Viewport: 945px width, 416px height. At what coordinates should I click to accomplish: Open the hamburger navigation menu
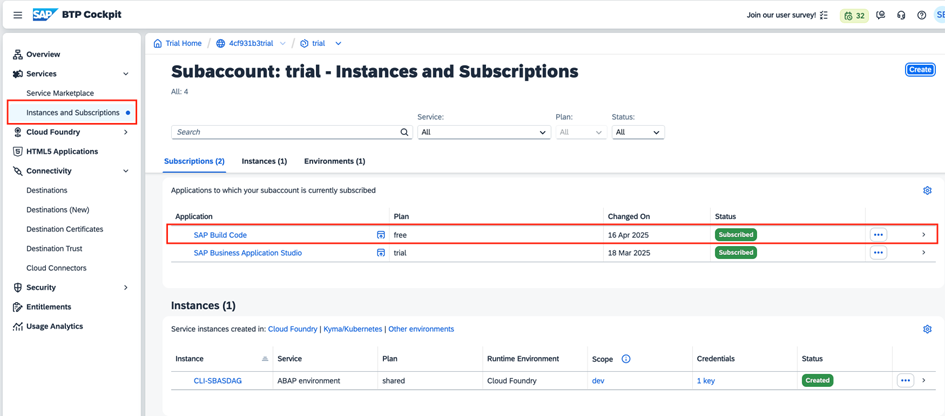coord(17,15)
